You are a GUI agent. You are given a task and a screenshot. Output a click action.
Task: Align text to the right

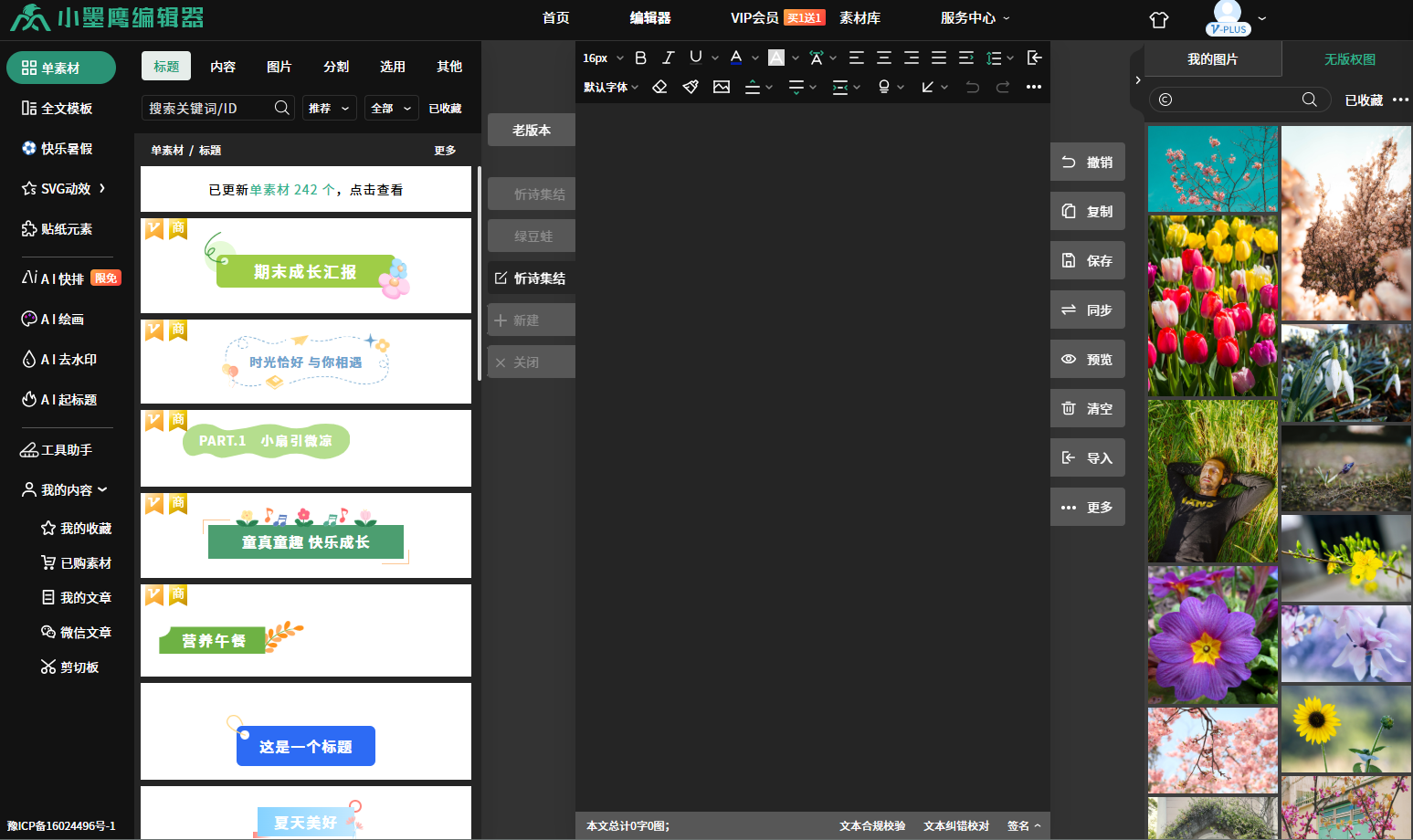tap(911, 58)
